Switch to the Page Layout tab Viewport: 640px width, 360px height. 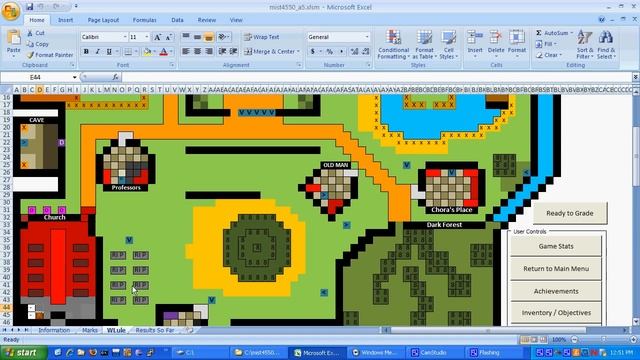(103, 20)
